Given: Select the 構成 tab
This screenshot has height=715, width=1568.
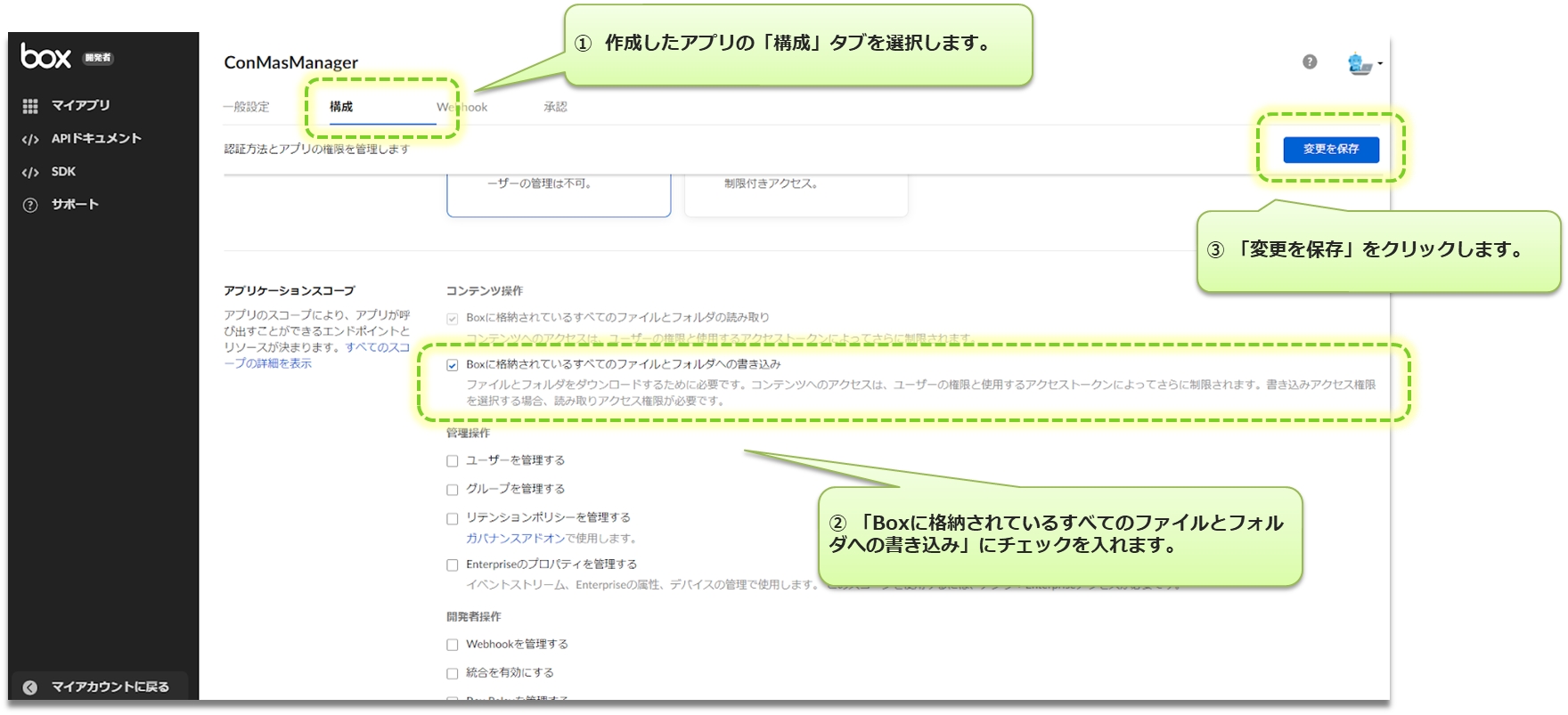Looking at the screenshot, I should [x=341, y=107].
